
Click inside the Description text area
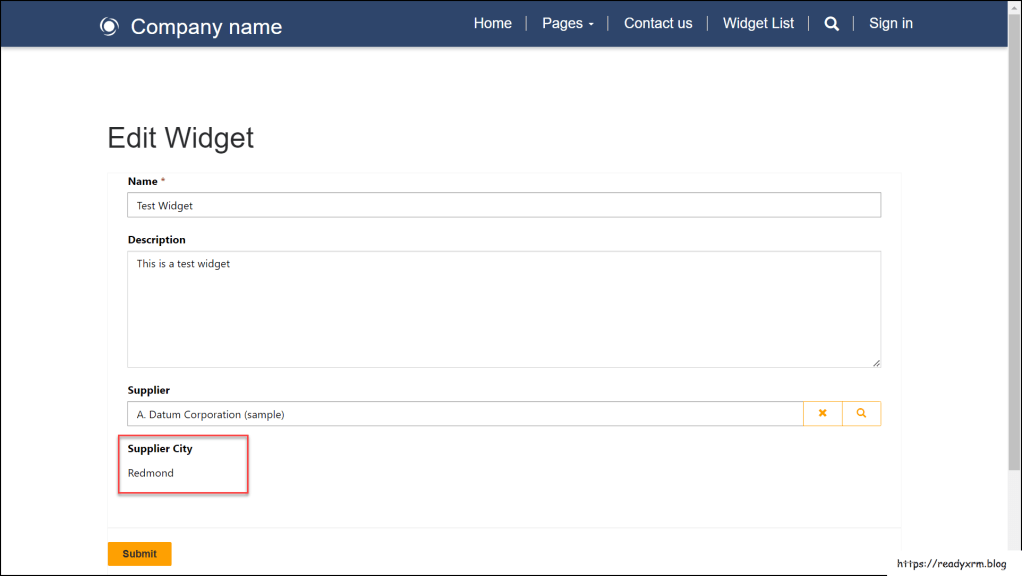503,309
